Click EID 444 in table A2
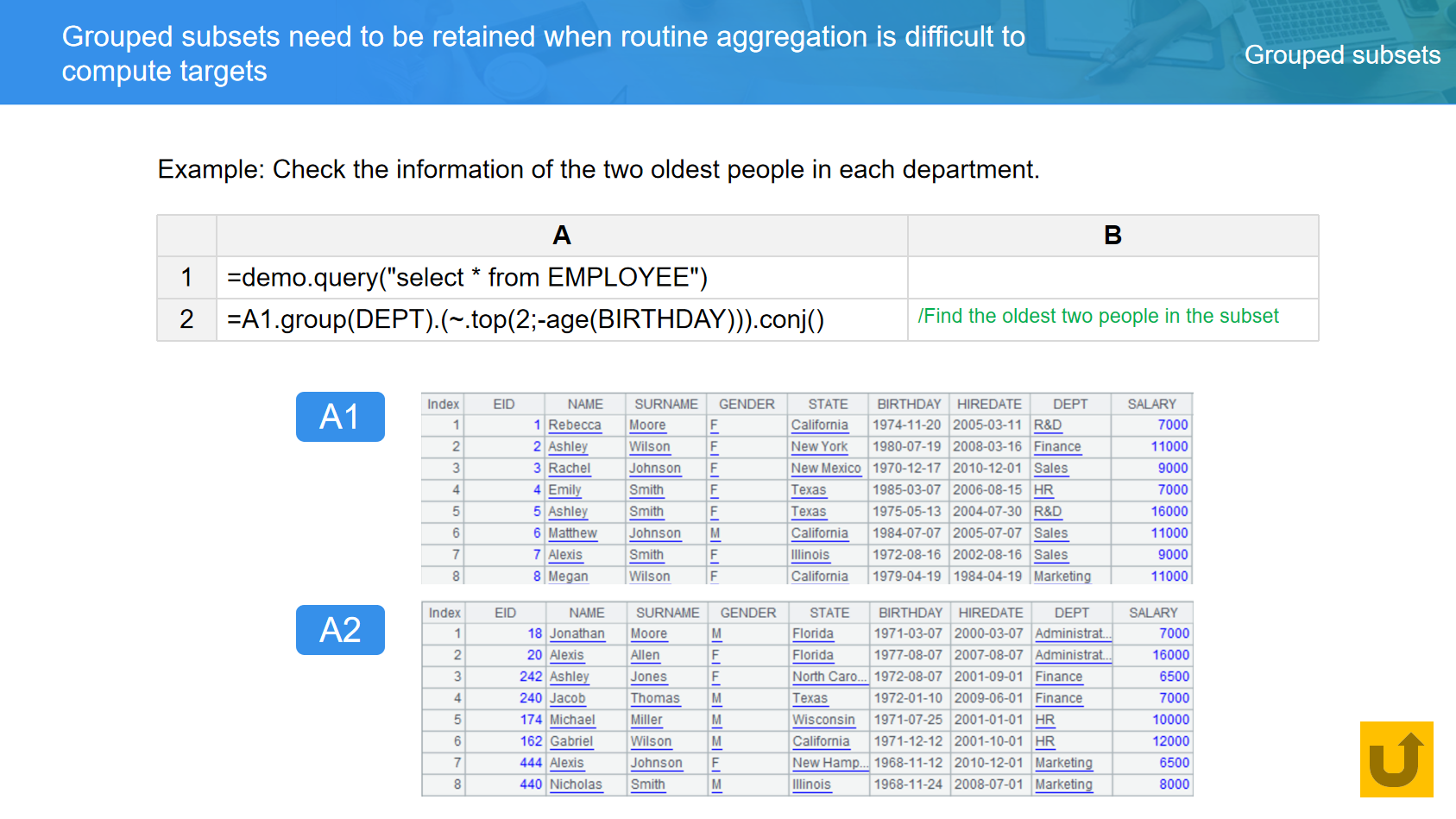Image resolution: width=1456 pixels, height=819 pixels. click(530, 763)
